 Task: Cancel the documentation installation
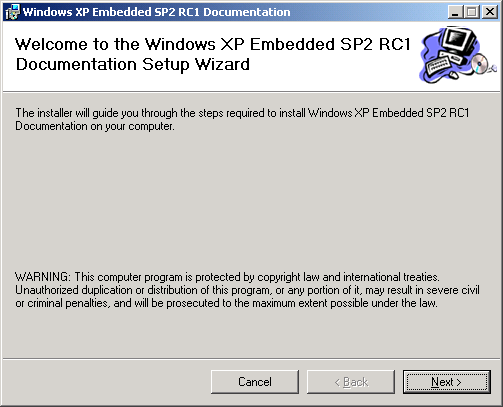click(x=255, y=382)
